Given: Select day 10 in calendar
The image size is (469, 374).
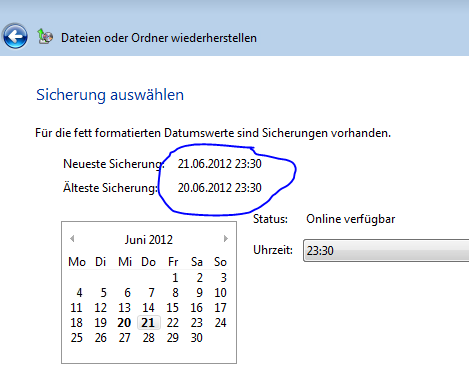Looking at the screenshot, I should pyautogui.click(x=220, y=293).
